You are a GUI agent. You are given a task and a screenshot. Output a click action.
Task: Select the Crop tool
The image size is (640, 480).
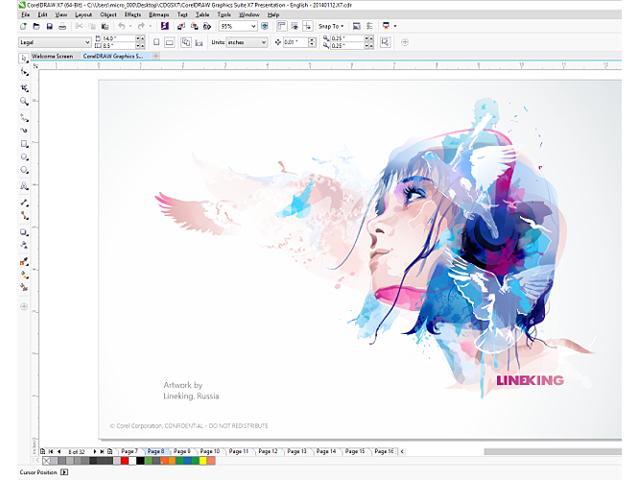point(24,87)
